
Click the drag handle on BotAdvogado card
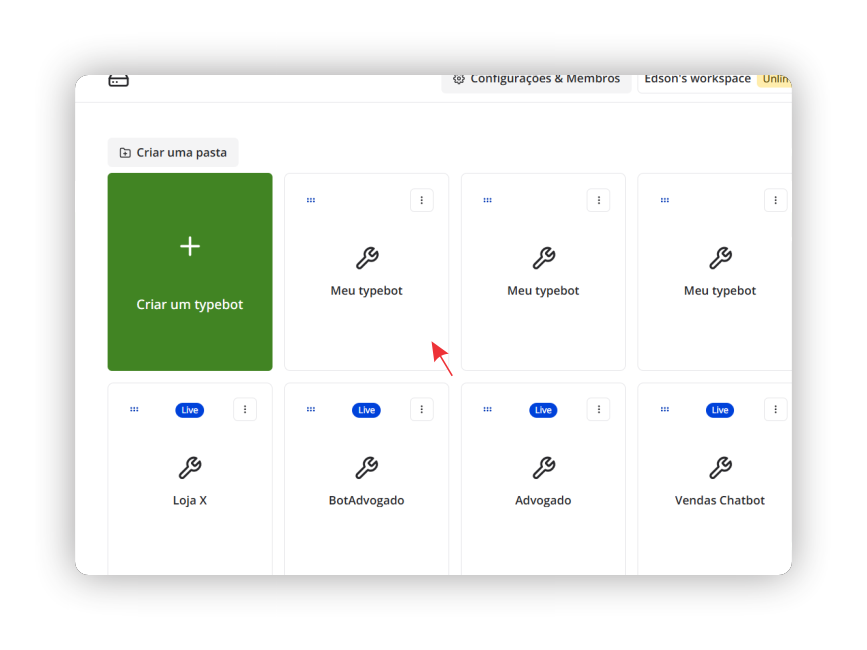311,410
